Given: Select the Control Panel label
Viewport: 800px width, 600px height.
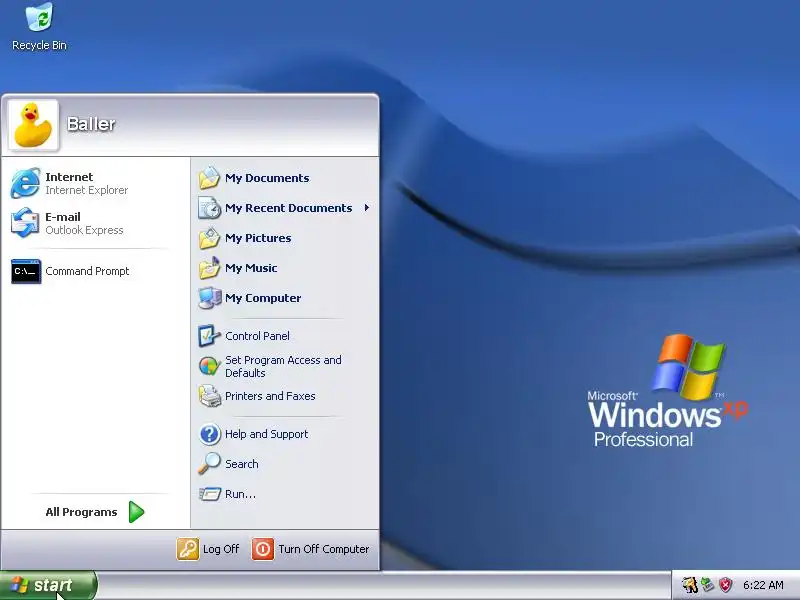Looking at the screenshot, I should 257,336.
